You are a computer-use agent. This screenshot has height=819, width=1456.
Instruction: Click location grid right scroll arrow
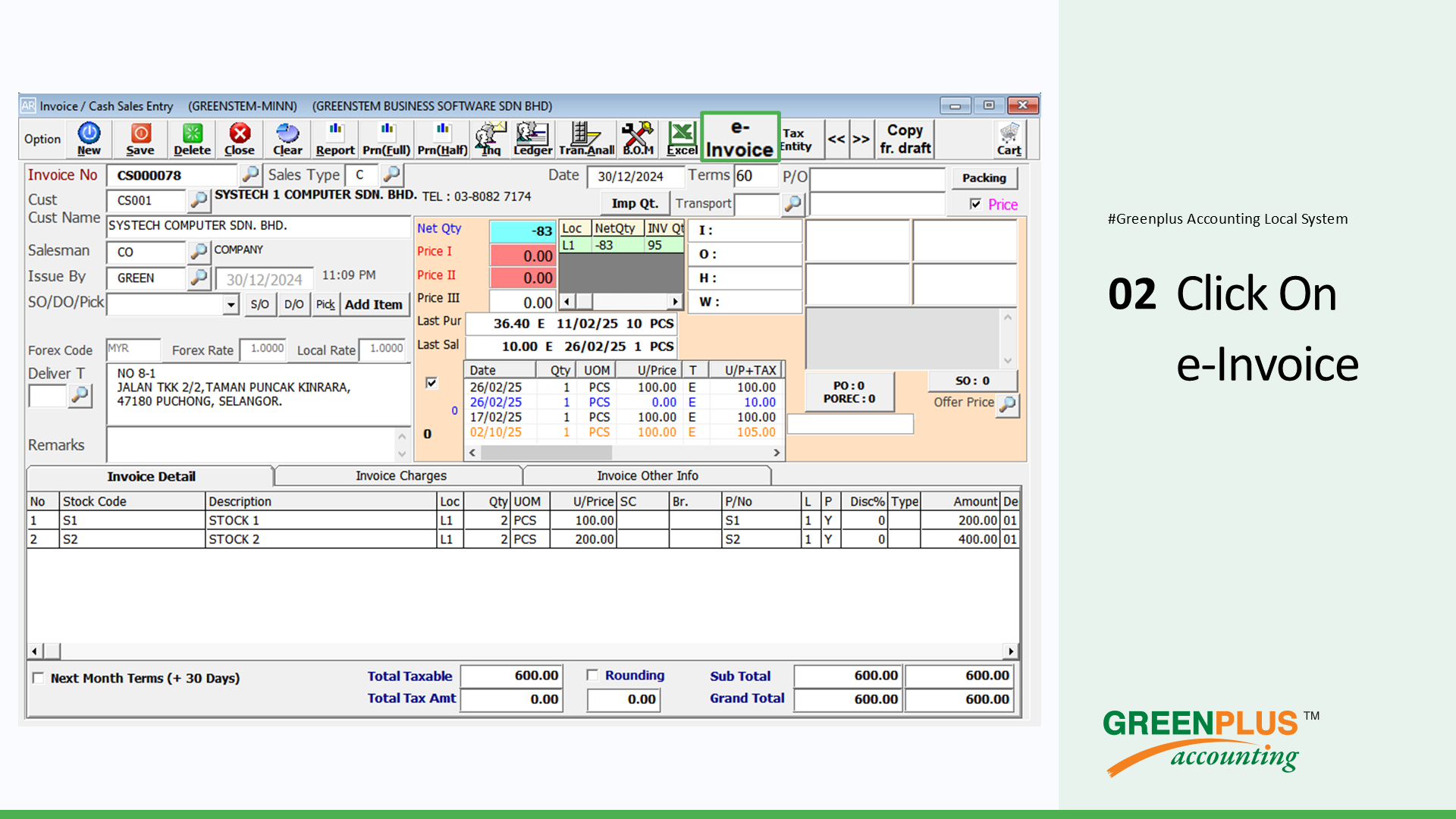click(675, 302)
